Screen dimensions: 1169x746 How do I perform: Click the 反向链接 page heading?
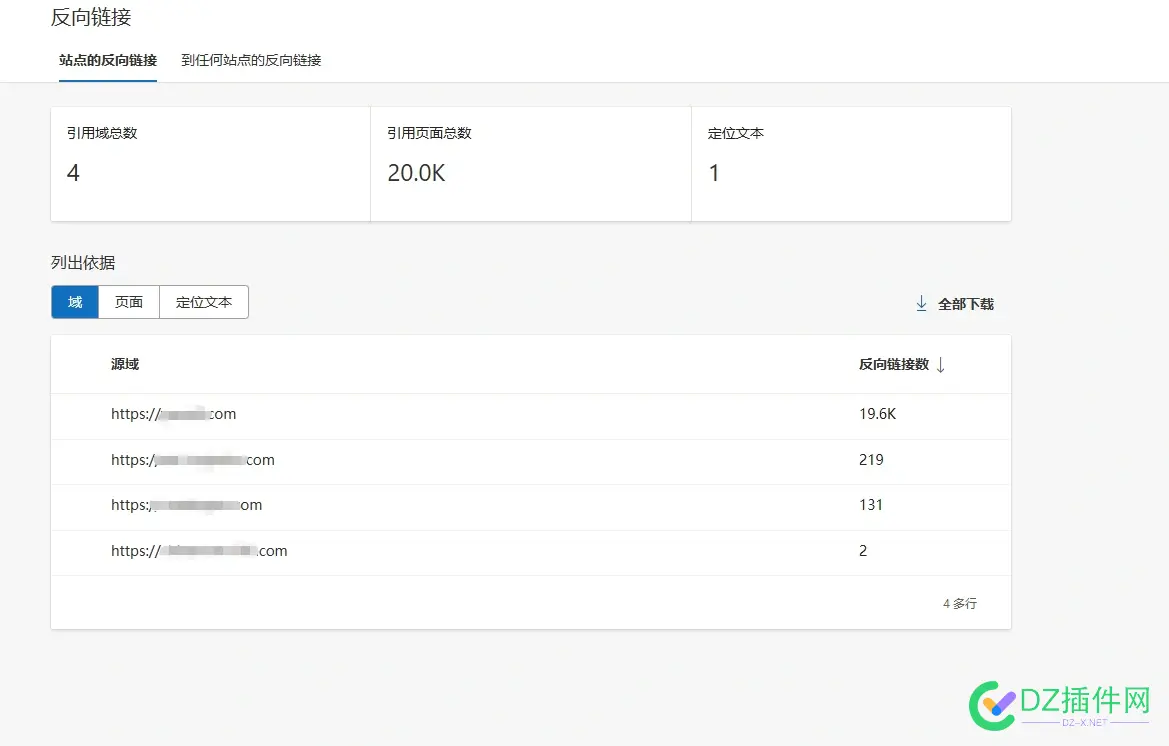[91, 17]
